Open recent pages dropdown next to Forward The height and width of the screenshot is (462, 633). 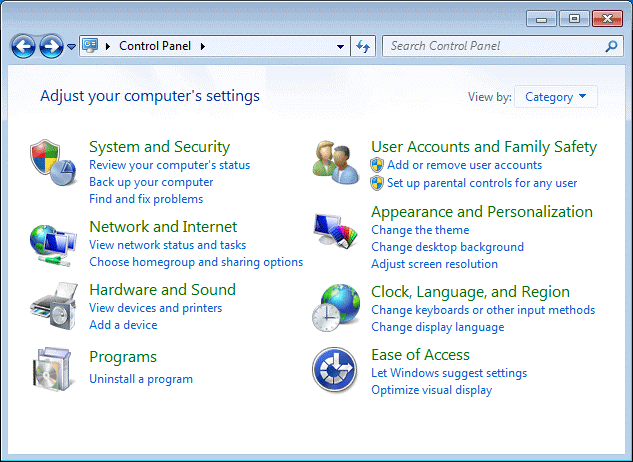[71, 46]
